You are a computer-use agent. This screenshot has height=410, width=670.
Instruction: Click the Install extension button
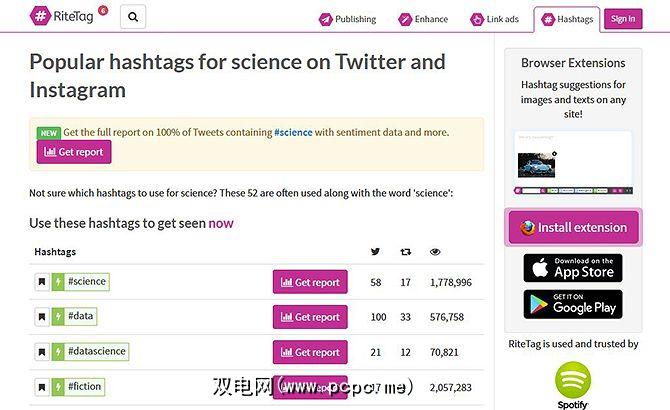point(573,227)
